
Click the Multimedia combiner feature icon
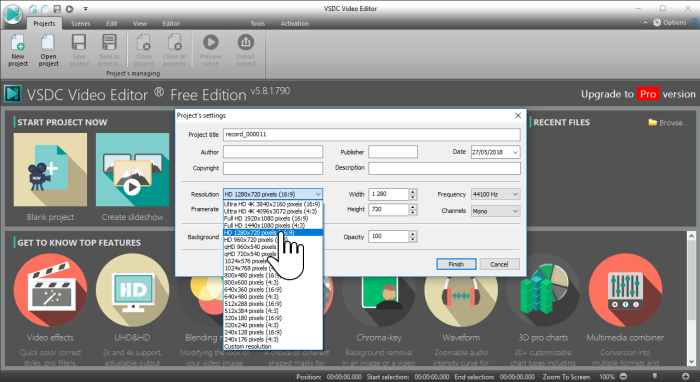coord(625,290)
